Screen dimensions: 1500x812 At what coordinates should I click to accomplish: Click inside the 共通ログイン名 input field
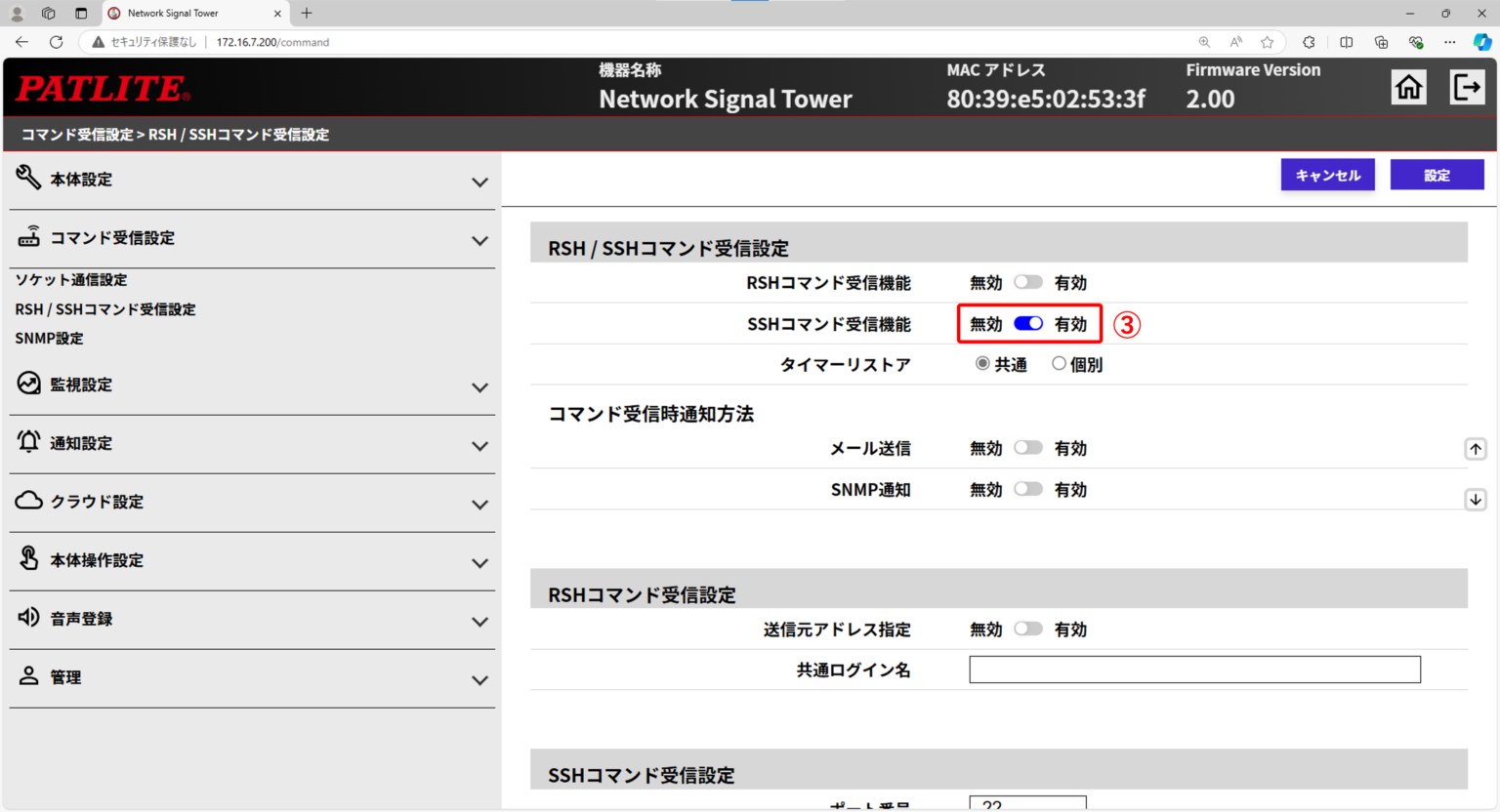point(1193,669)
